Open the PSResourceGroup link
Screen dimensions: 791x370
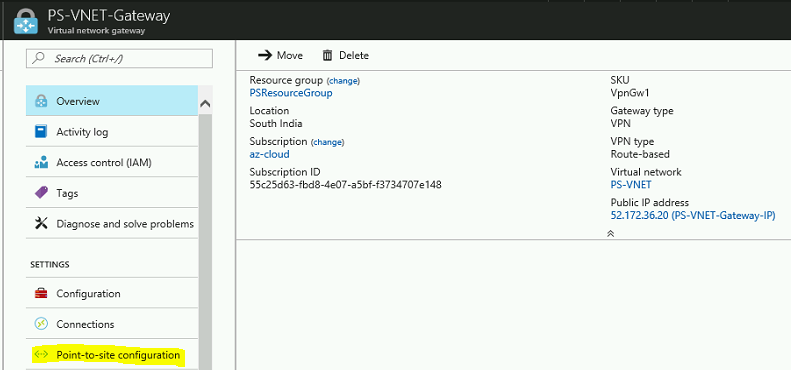coord(291,93)
